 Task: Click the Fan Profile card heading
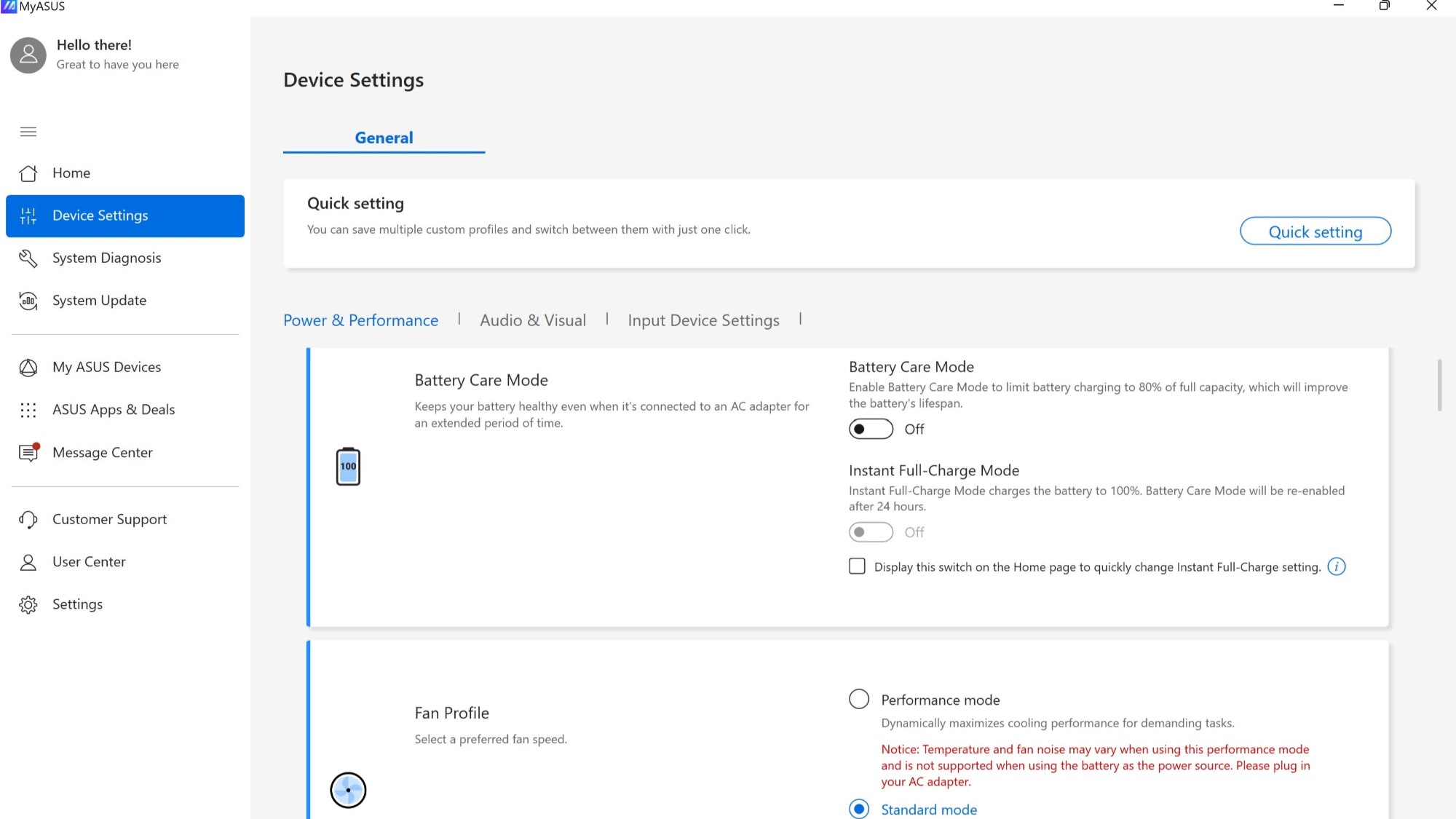(x=451, y=713)
